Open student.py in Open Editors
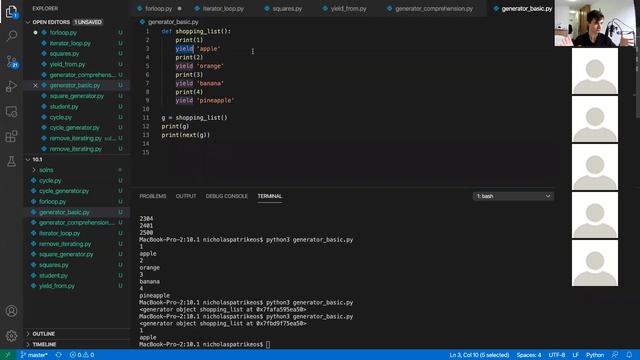 64,107
